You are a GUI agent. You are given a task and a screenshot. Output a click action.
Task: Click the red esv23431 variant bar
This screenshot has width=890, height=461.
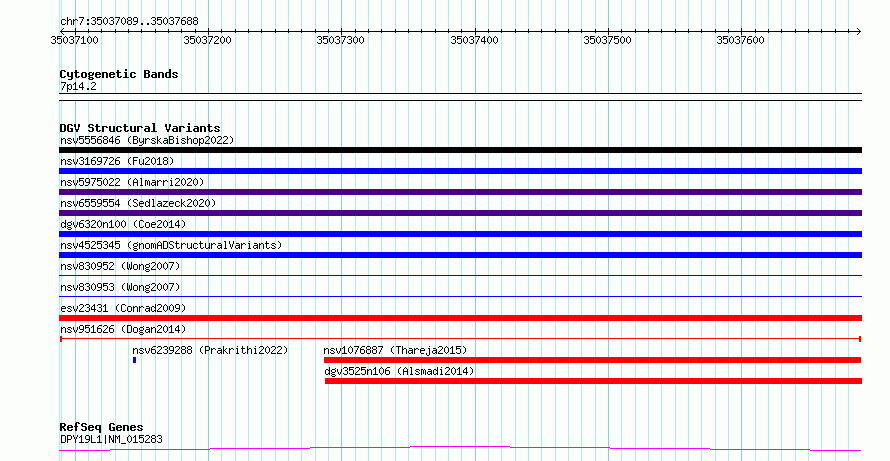tap(460, 318)
